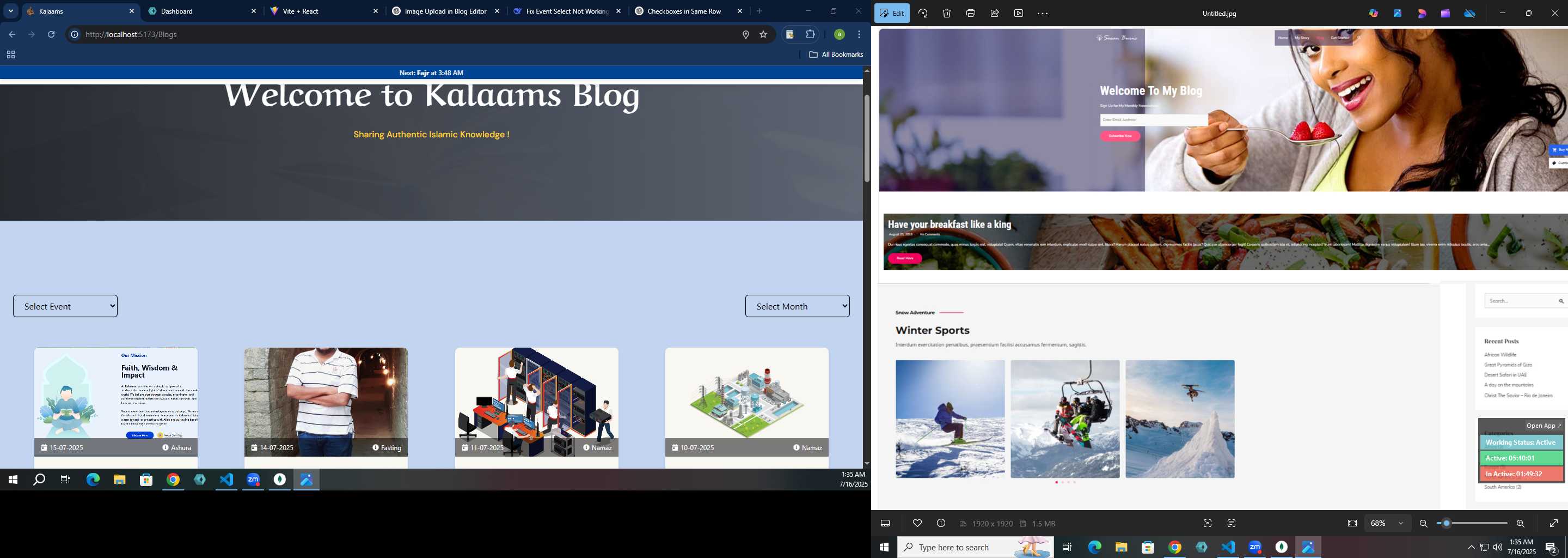The height and width of the screenshot is (558, 1568).
Task: Start slideshow with the play icon
Action: pyautogui.click(x=1018, y=14)
